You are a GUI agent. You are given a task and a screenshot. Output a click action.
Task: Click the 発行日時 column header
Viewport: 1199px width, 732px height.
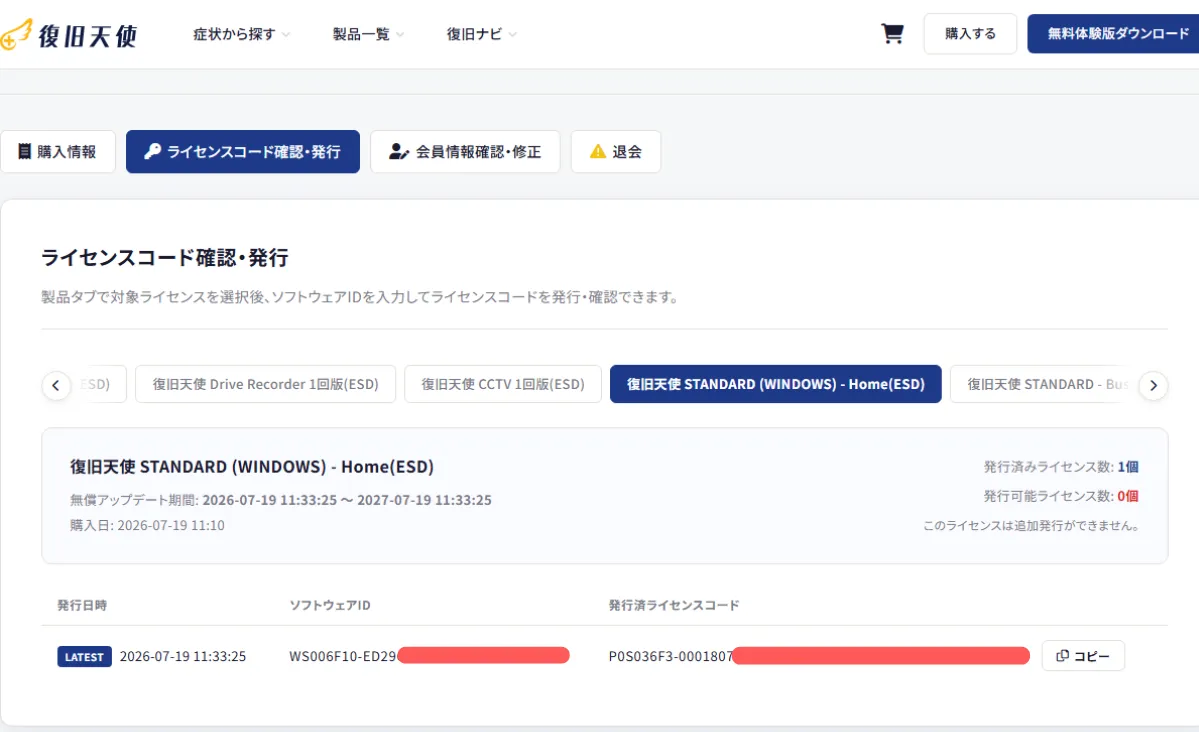82,605
